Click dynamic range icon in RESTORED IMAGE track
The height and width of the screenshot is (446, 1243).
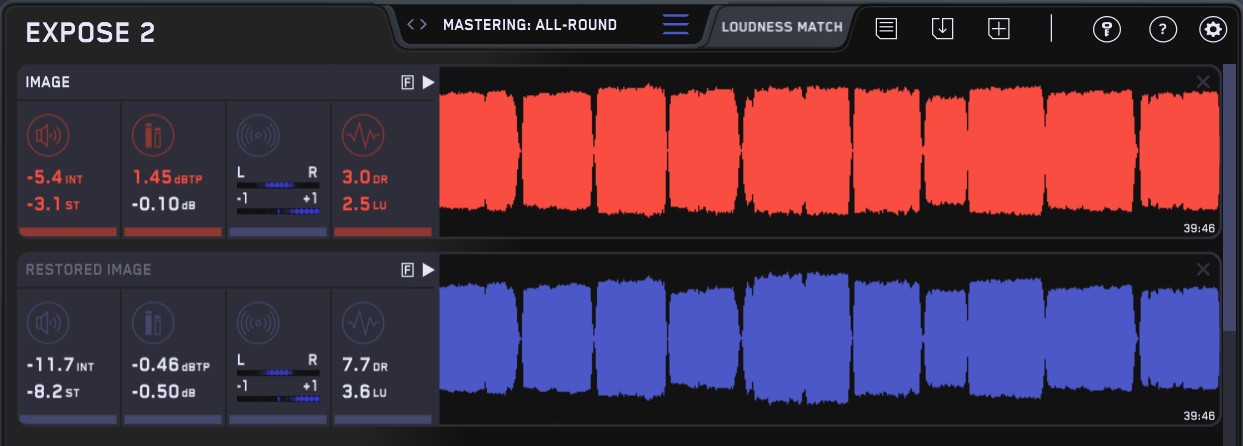pyautogui.click(x=363, y=322)
